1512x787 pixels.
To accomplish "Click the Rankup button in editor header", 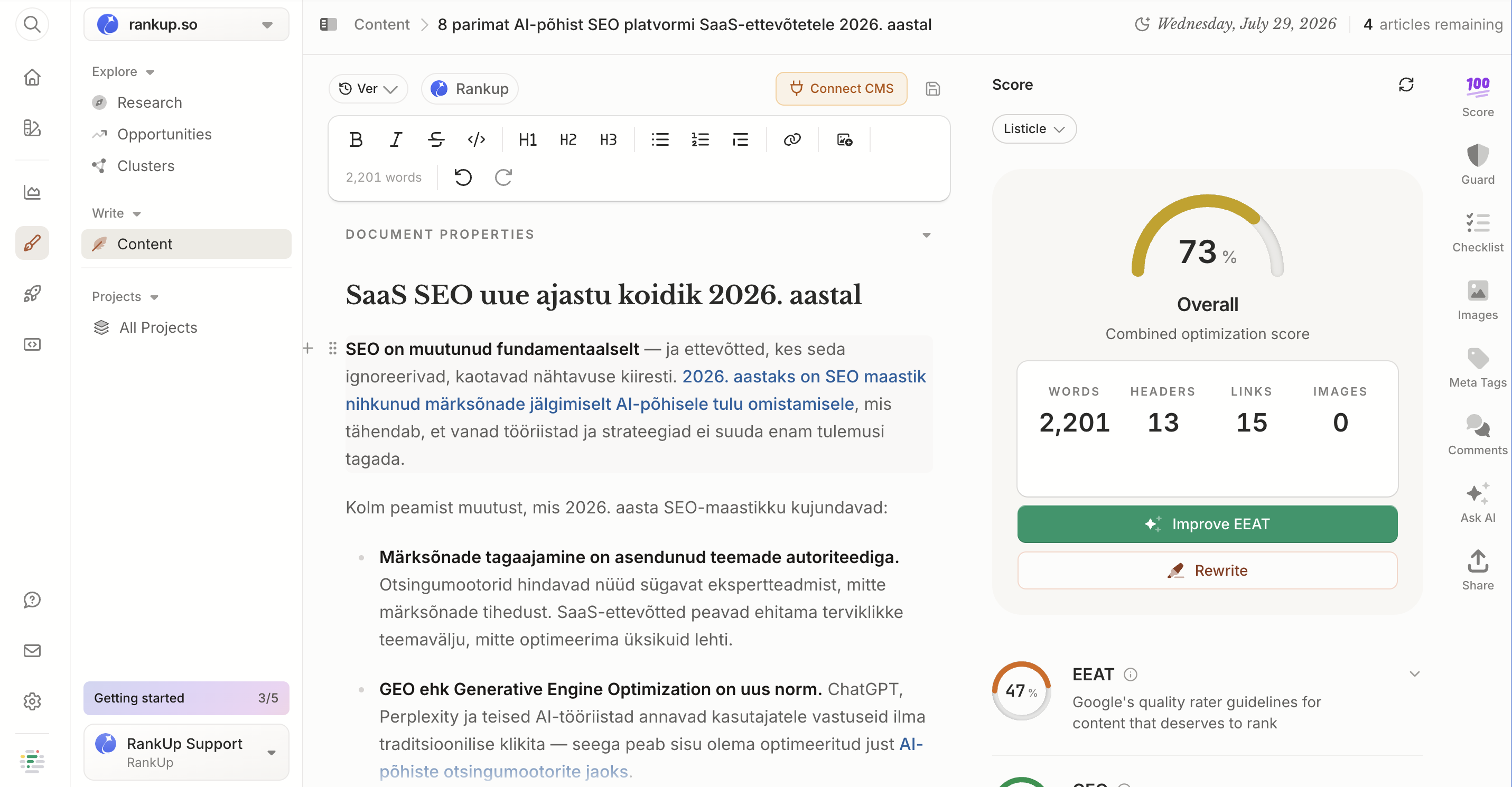I will coord(470,89).
